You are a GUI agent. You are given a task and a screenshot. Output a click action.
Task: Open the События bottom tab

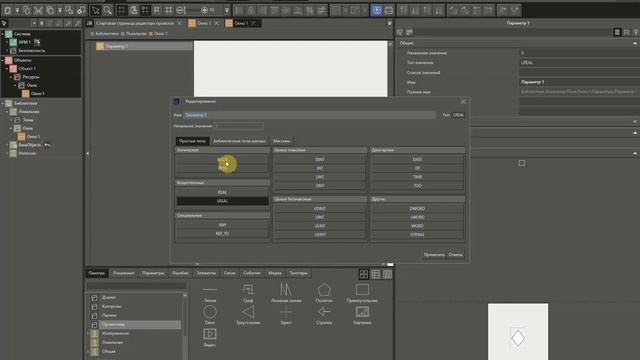click(251, 273)
